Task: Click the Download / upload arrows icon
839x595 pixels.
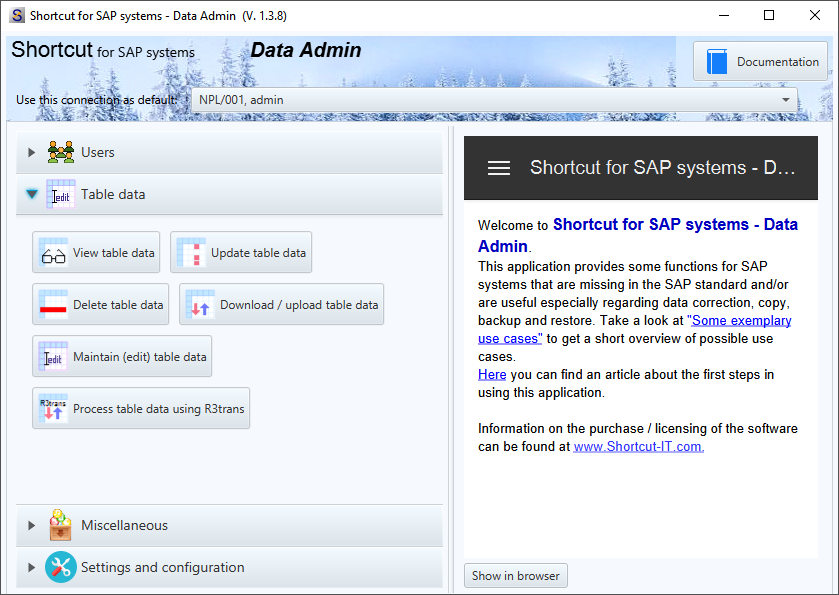Action: (201, 305)
